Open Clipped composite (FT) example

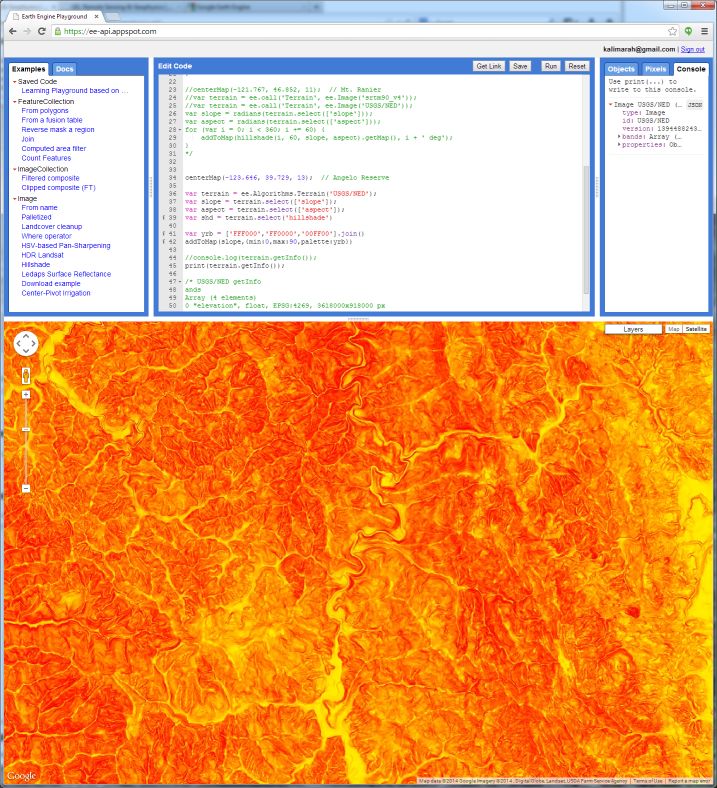[58, 188]
